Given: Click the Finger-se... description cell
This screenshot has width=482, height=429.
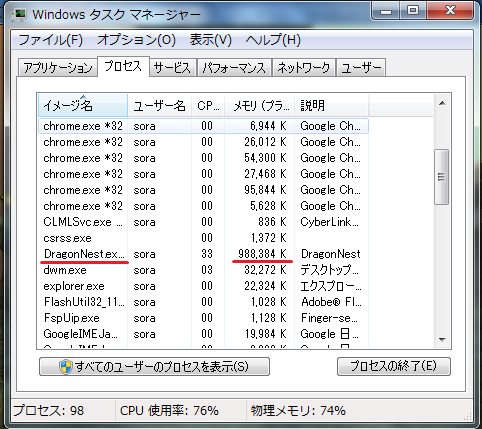Looking at the screenshot, I should pyautogui.click(x=329, y=318).
